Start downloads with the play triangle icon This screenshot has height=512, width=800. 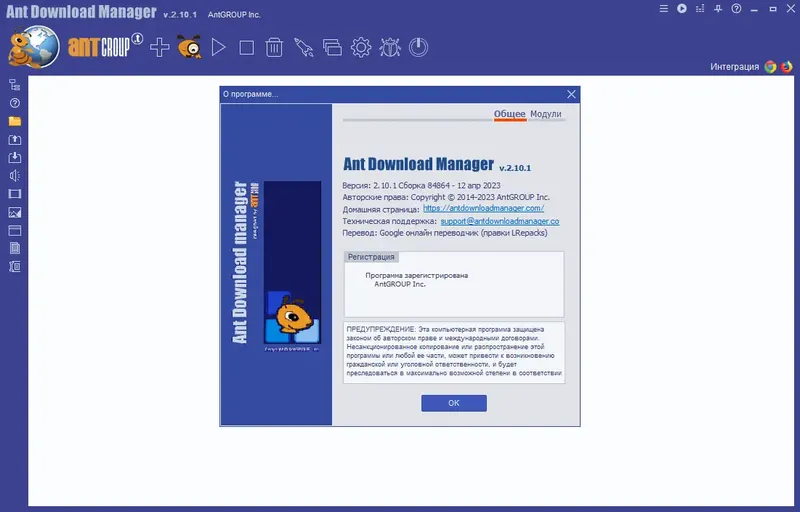[218, 47]
